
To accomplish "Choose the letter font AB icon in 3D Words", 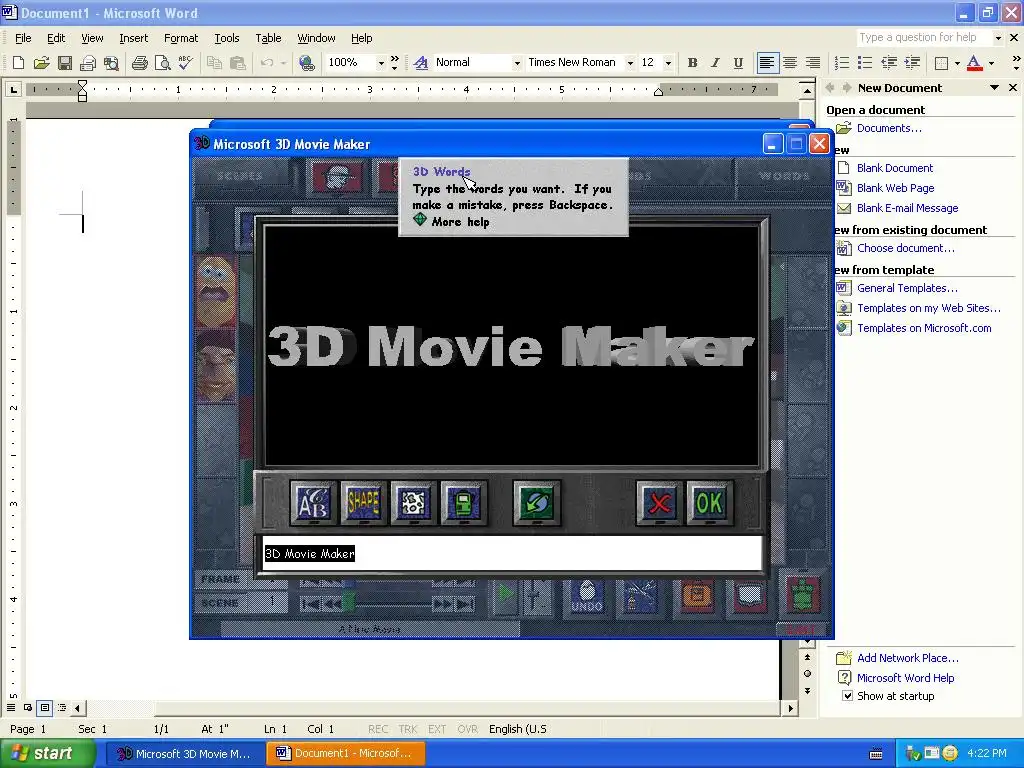I will 313,503.
